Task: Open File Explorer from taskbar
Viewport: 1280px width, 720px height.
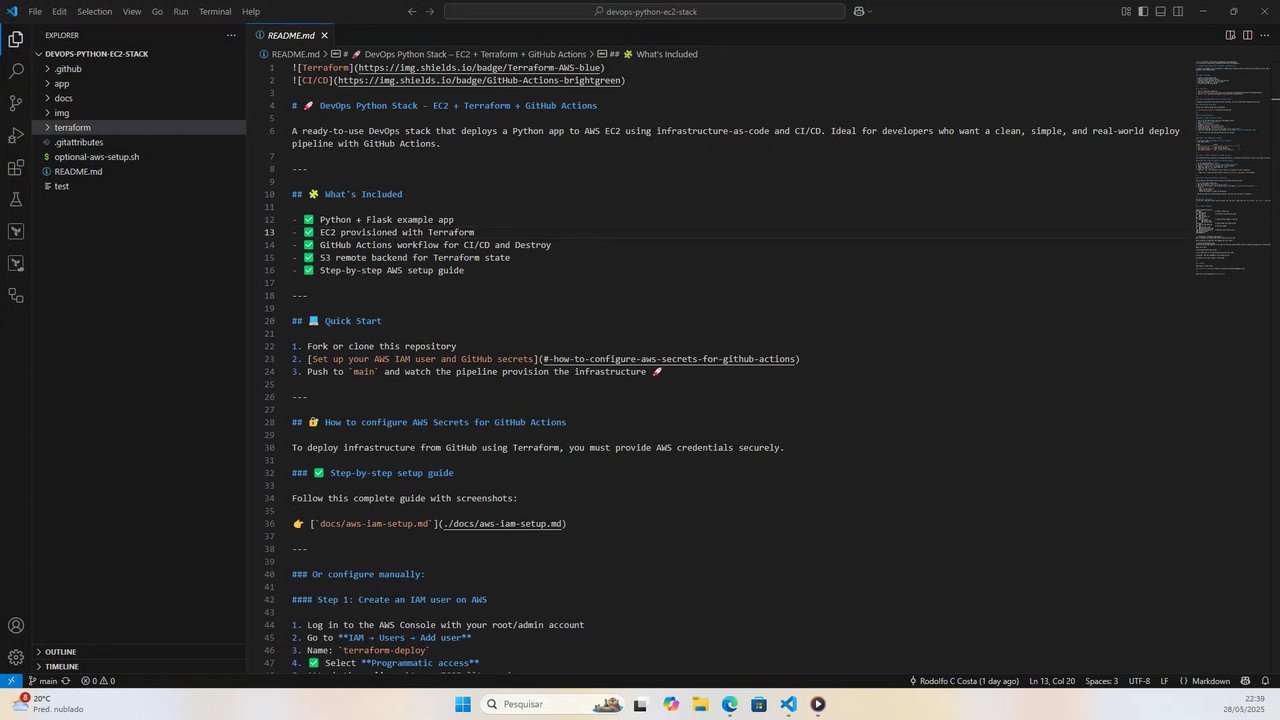Action: pyautogui.click(x=700, y=704)
